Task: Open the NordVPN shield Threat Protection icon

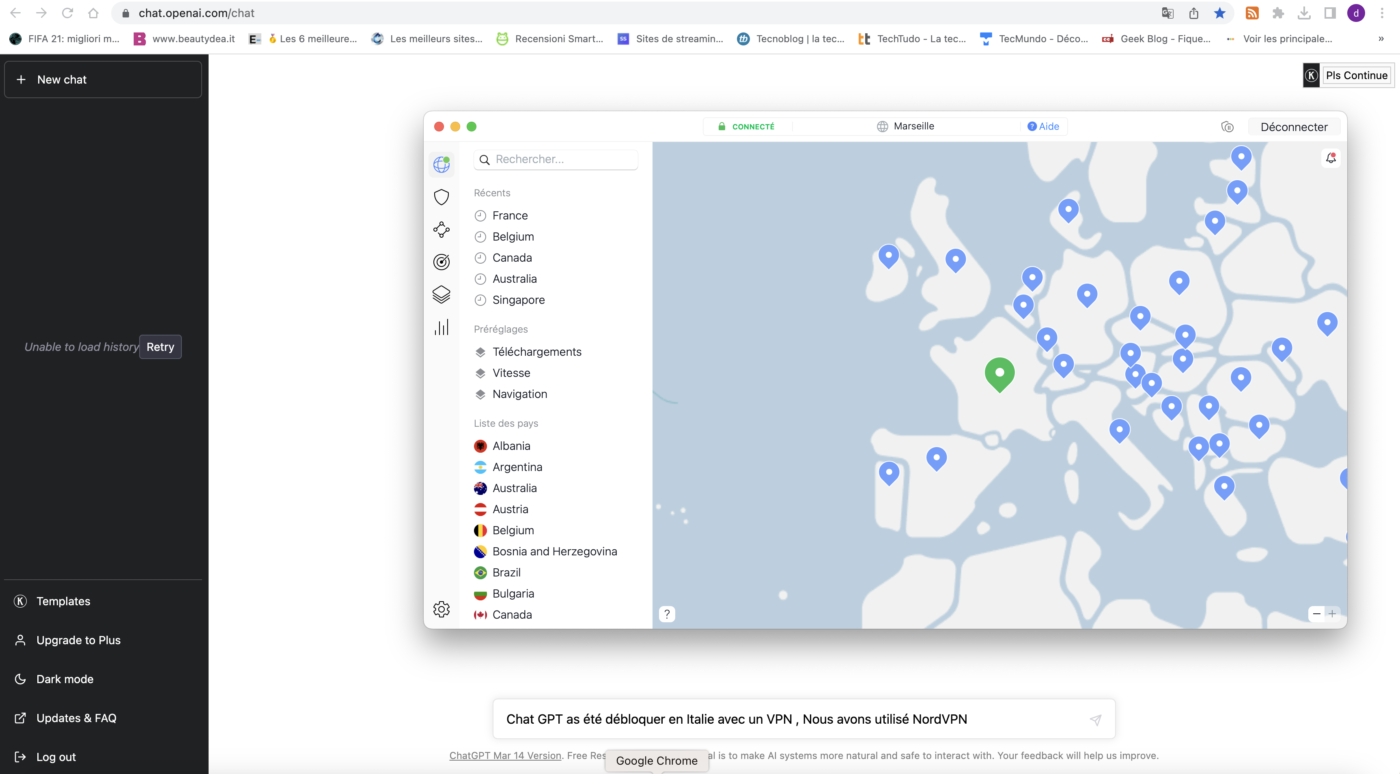Action: coord(441,197)
